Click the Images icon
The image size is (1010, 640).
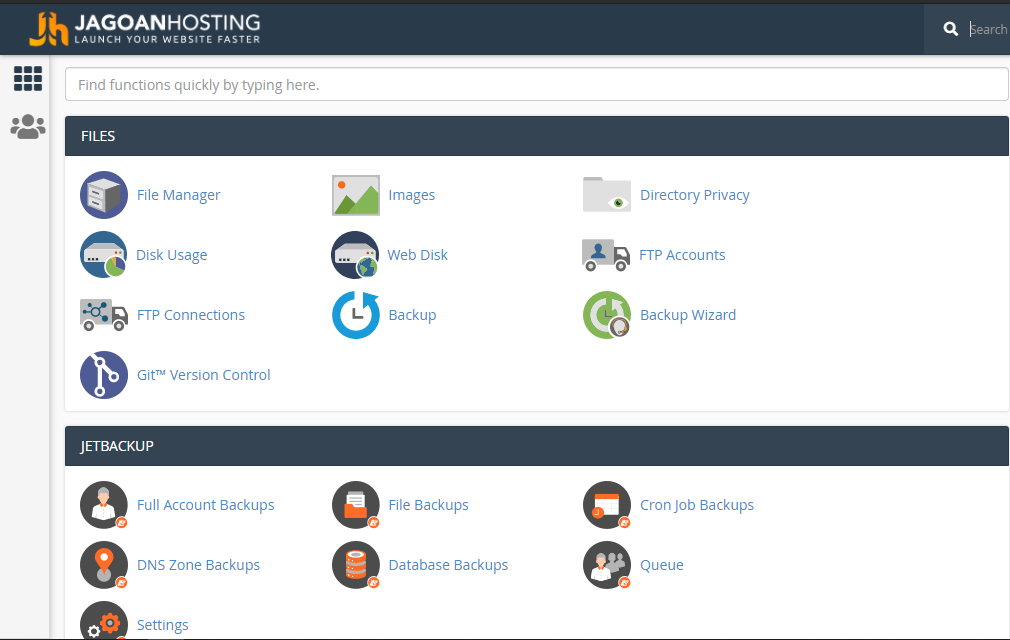(356, 195)
